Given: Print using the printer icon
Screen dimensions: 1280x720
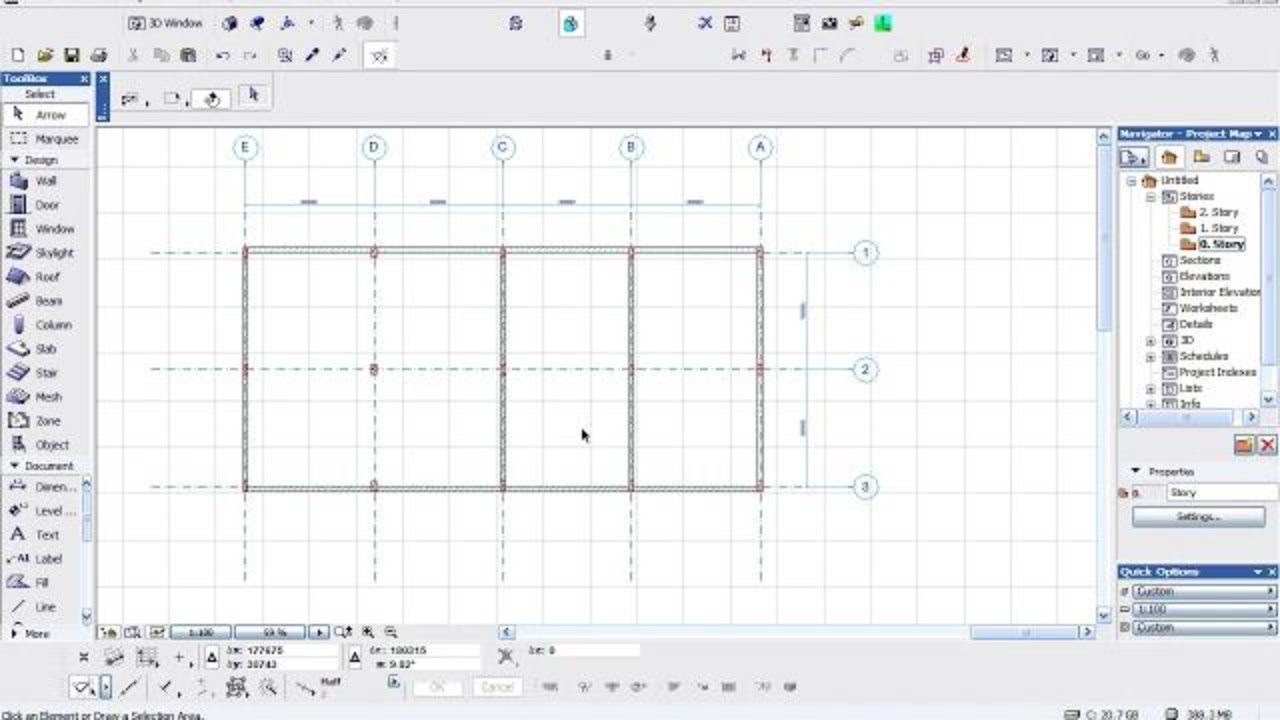Looking at the screenshot, I should (98, 56).
